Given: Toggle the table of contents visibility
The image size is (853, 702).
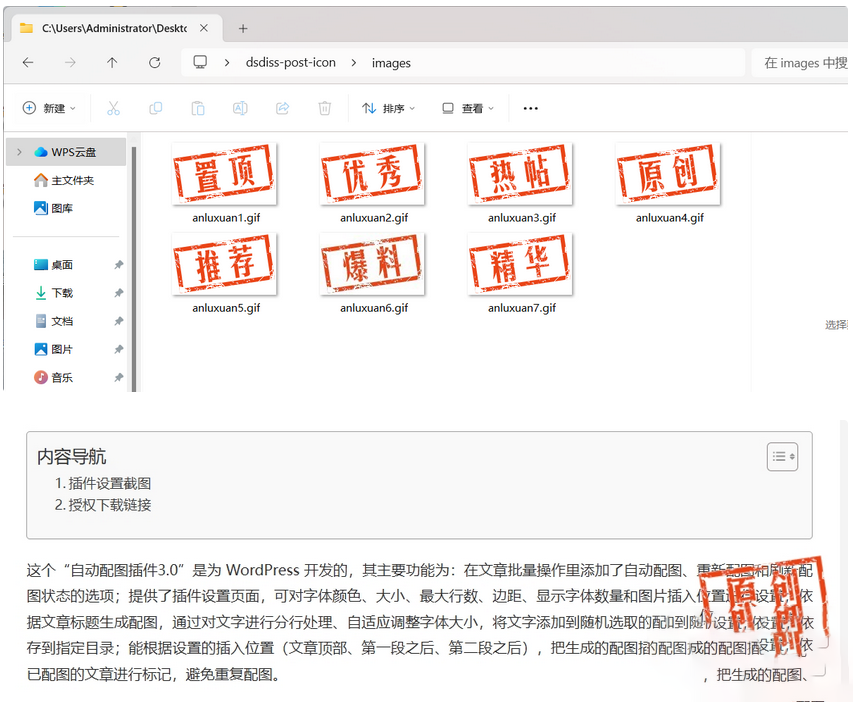Looking at the screenshot, I should pos(782,456).
